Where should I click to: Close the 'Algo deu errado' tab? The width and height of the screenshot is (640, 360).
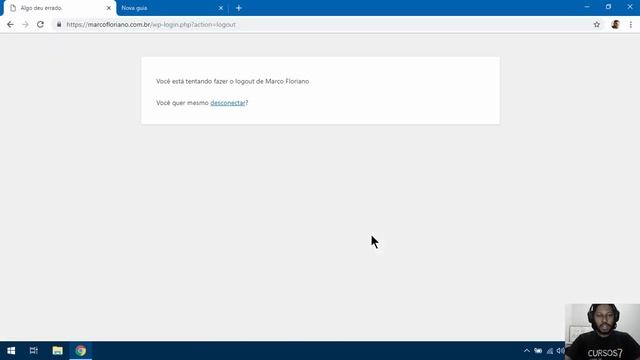109,8
